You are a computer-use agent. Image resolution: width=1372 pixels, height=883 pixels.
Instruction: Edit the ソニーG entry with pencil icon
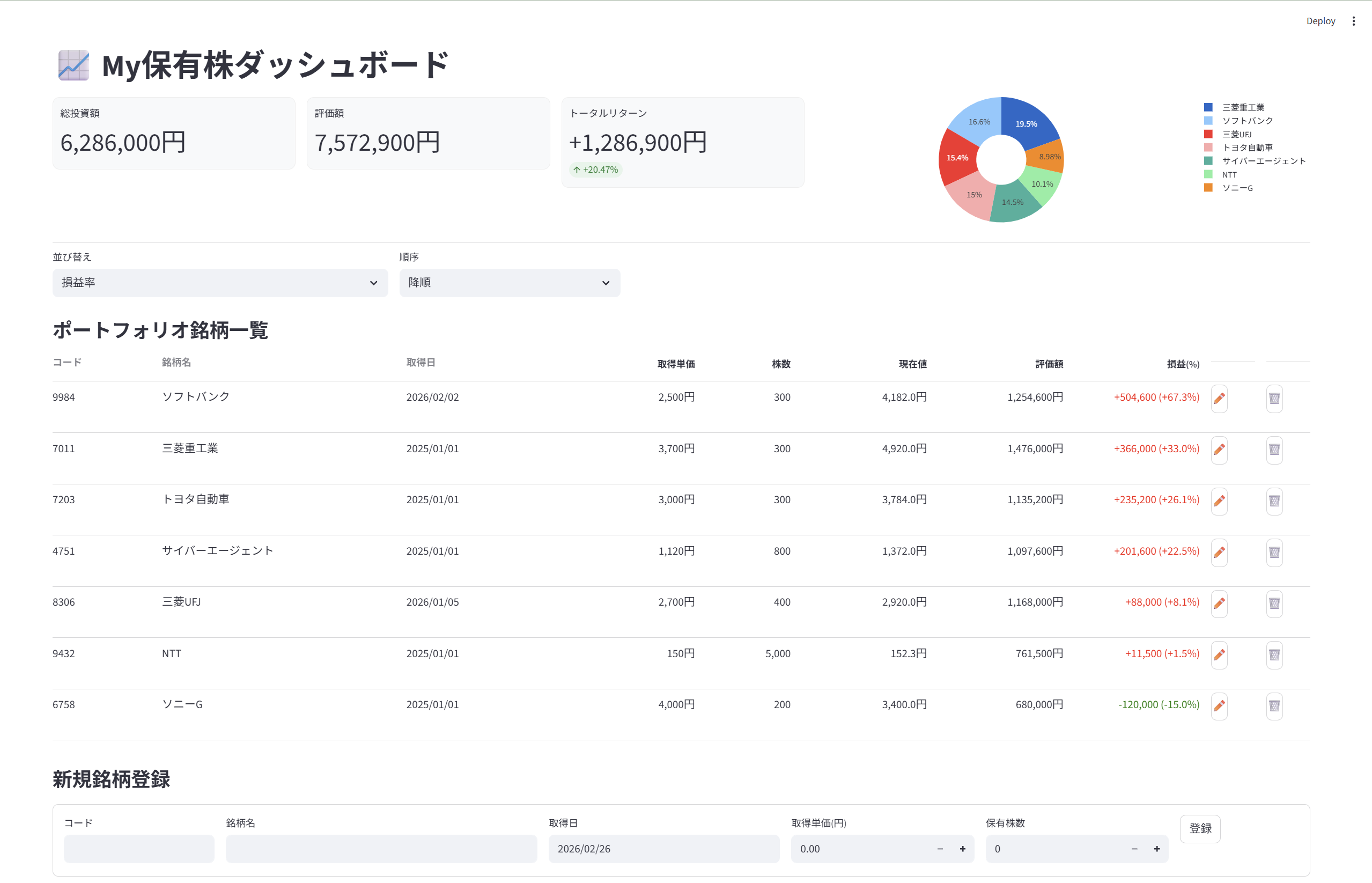(x=1219, y=706)
